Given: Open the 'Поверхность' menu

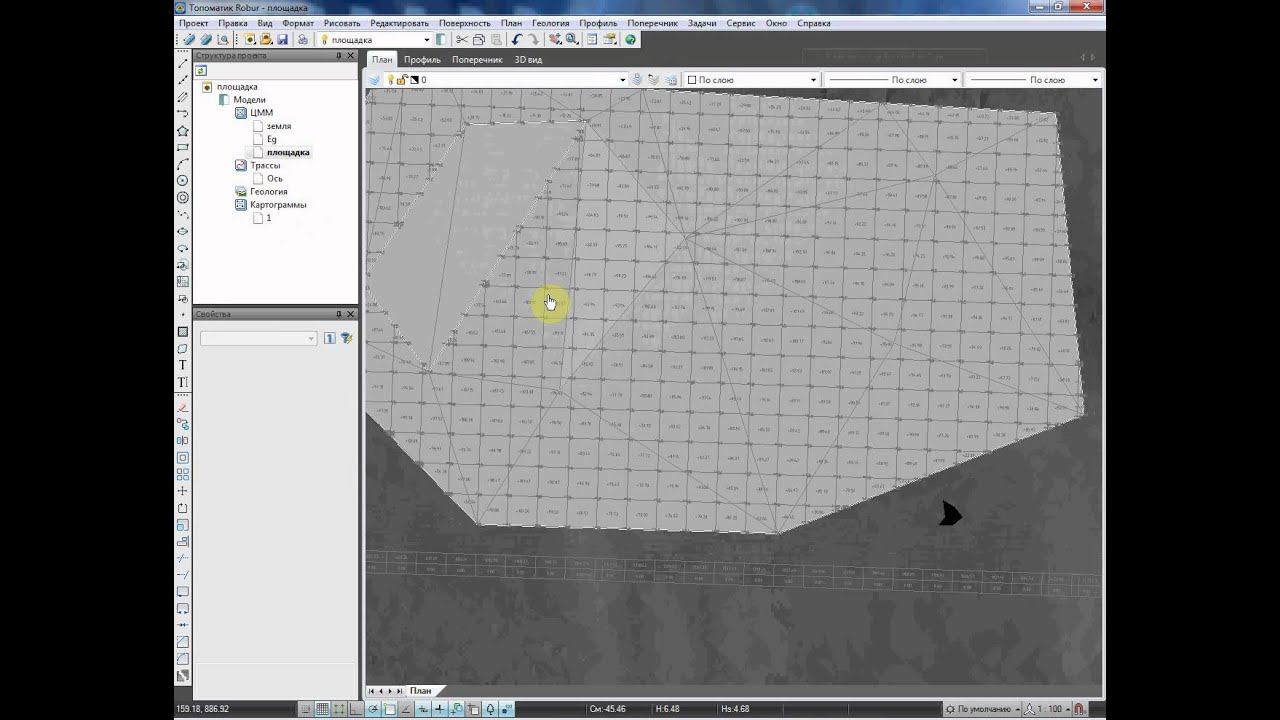Looking at the screenshot, I should point(465,23).
